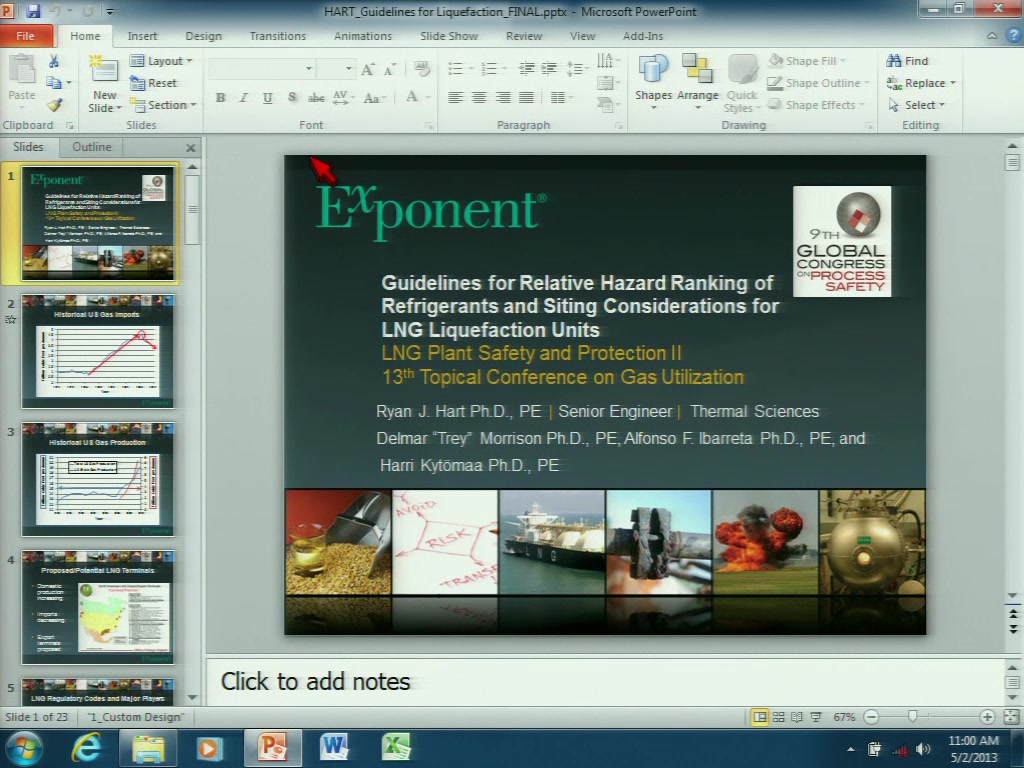1024x768 pixels.
Task: Open the font name combo box
Action: click(261, 69)
